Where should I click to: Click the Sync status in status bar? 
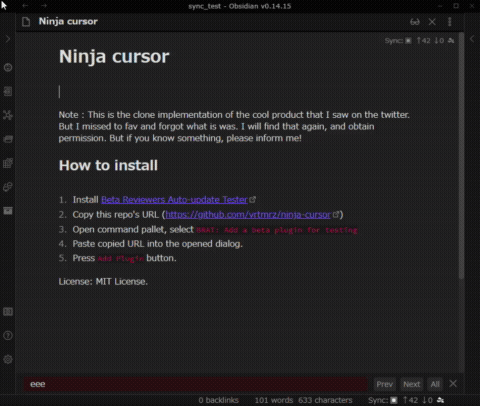pos(406,400)
